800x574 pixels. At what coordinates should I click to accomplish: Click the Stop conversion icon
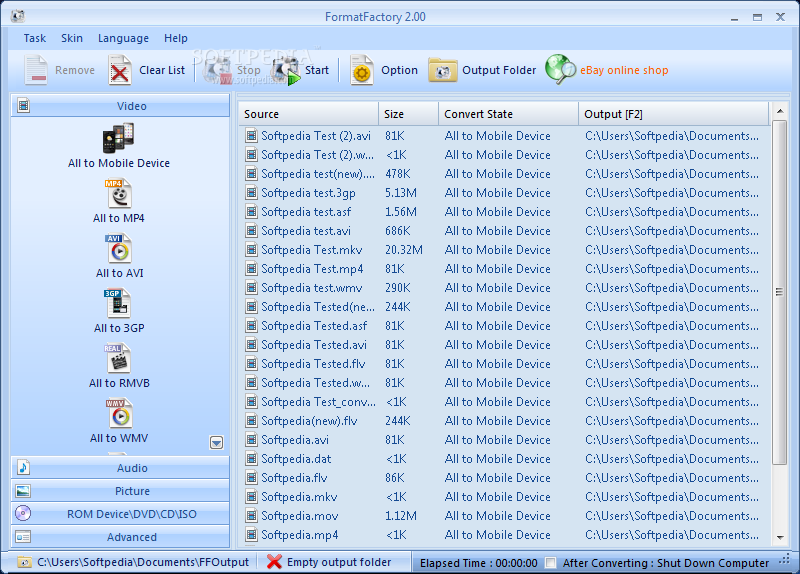pyautogui.click(x=217, y=70)
